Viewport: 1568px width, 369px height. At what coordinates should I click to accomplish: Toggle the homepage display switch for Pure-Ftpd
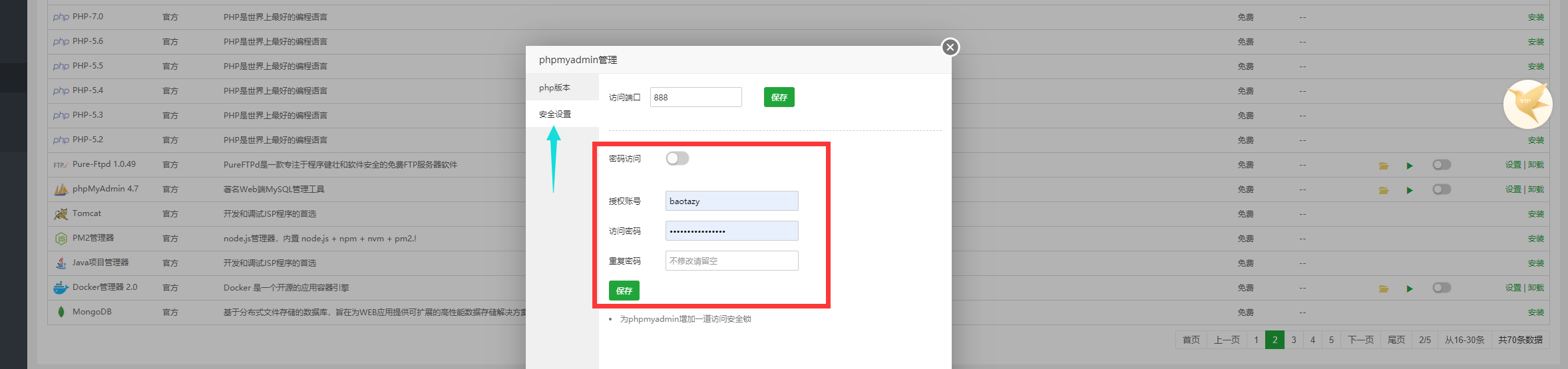click(1442, 165)
